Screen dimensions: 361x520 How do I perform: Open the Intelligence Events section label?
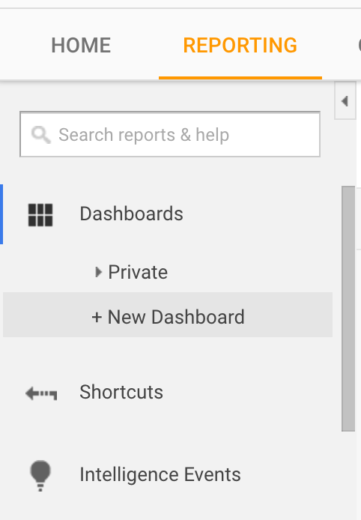click(160, 474)
